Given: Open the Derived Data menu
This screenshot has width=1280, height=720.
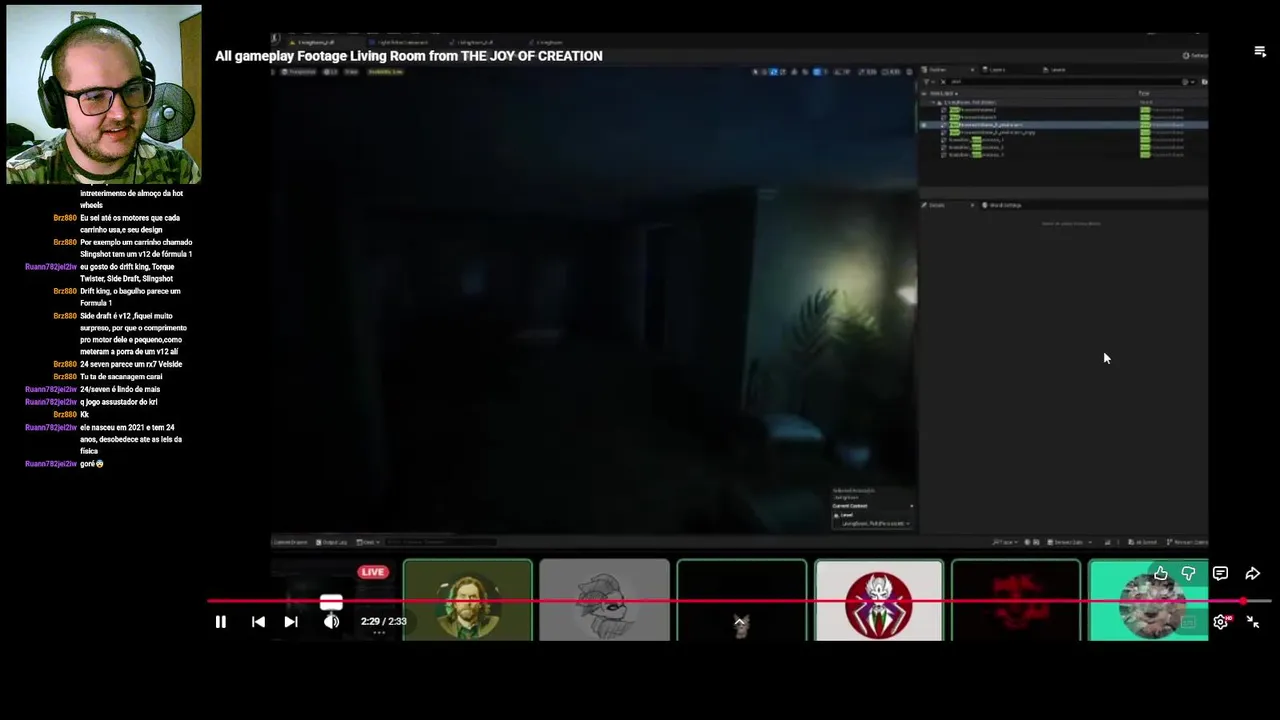Looking at the screenshot, I should coord(1069,542).
